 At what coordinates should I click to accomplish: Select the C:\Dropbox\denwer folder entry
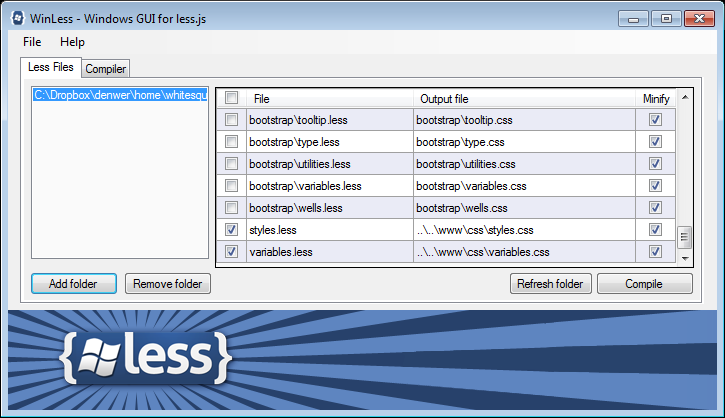tap(120, 95)
